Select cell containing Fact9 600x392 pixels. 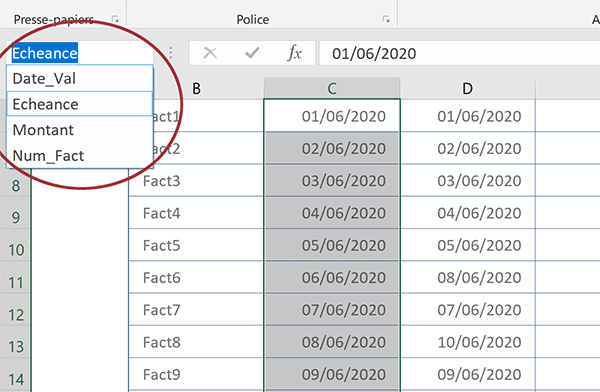click(196, 374)
